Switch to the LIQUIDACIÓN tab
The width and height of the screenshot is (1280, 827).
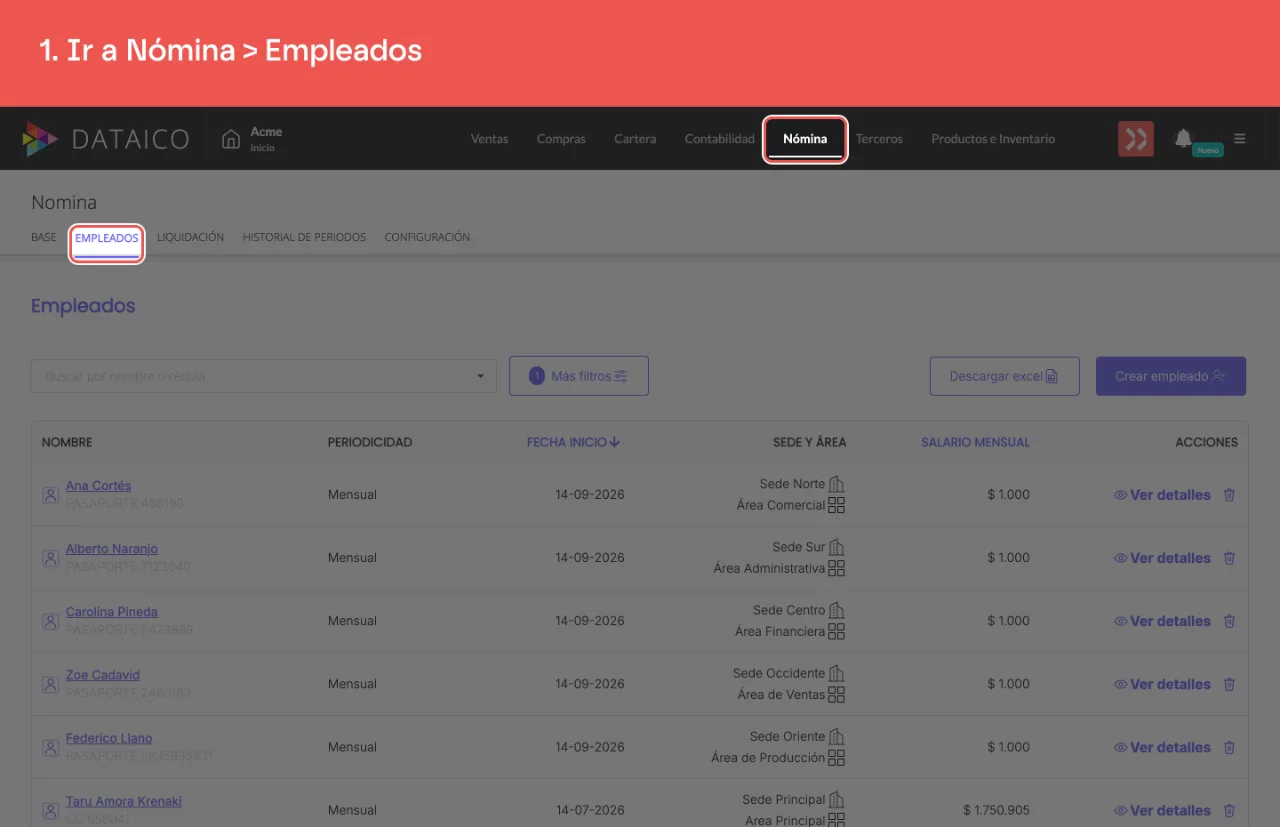pyautogui.click(x=190, y=238)
